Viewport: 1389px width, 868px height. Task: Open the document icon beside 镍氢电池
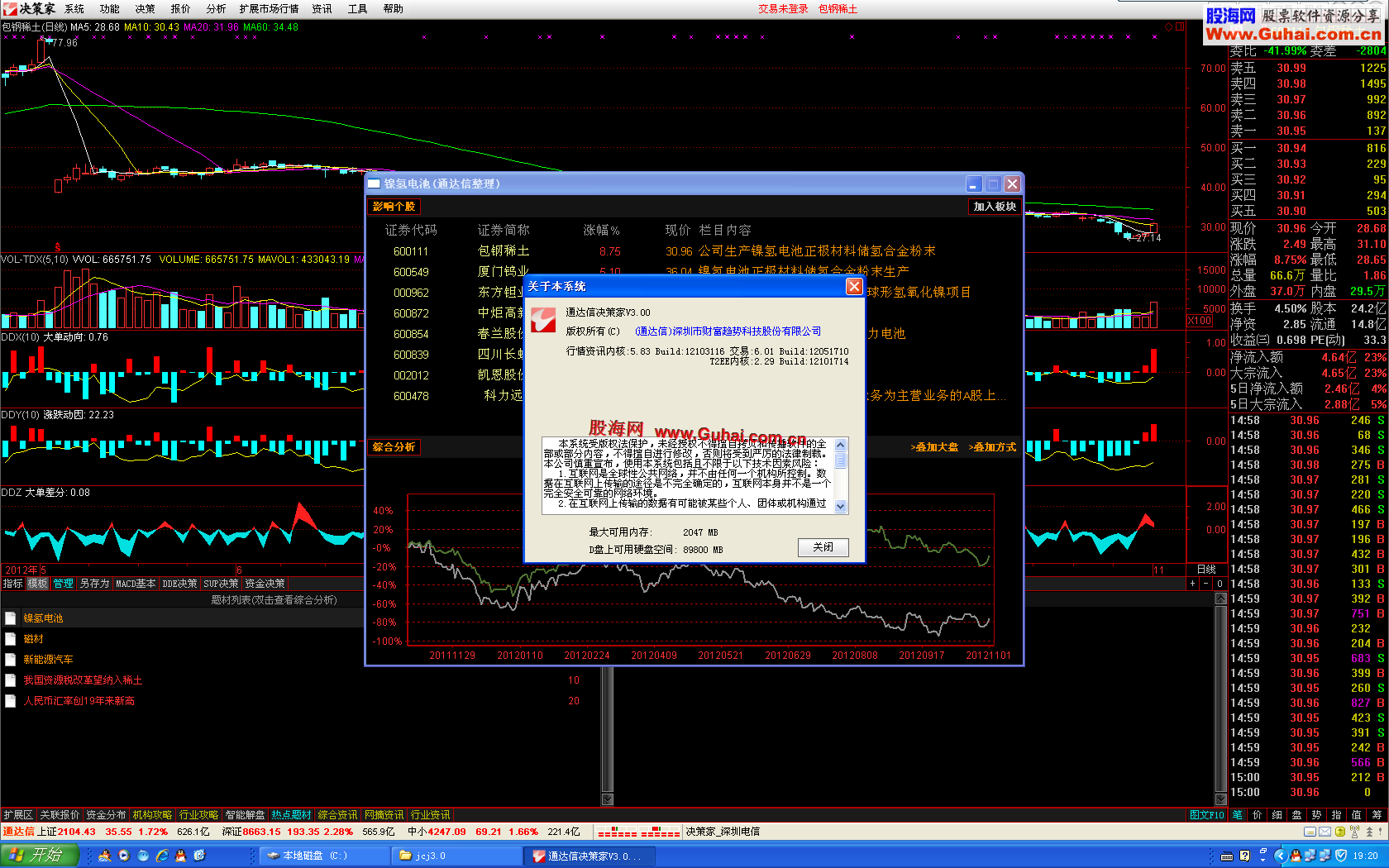[x=11, y=618]
